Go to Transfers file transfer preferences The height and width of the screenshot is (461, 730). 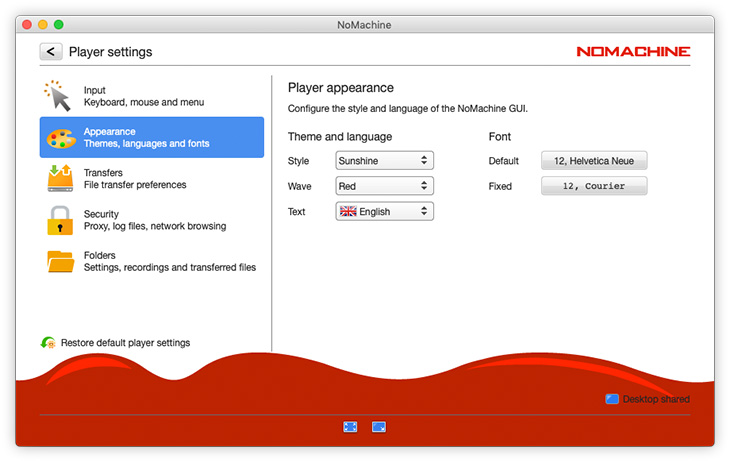tap(135, 179)
